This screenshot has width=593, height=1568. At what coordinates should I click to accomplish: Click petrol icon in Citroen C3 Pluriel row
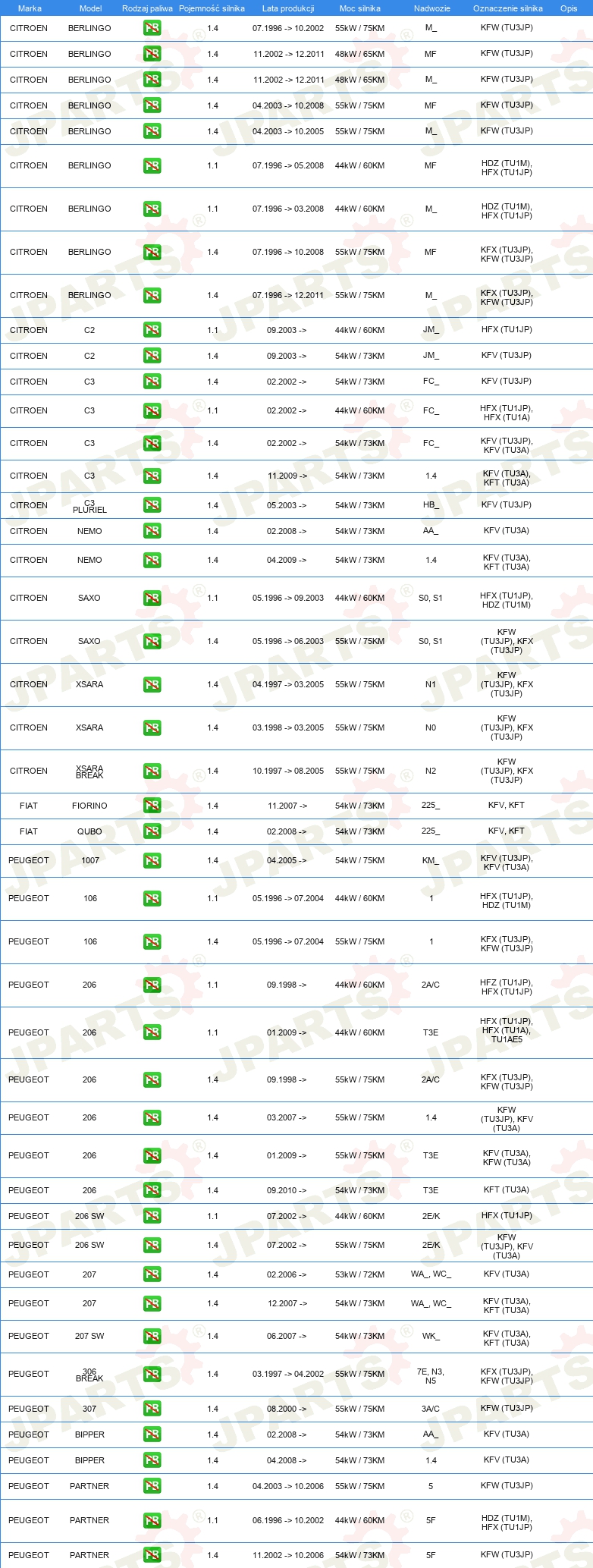click(x=152, y=505)
